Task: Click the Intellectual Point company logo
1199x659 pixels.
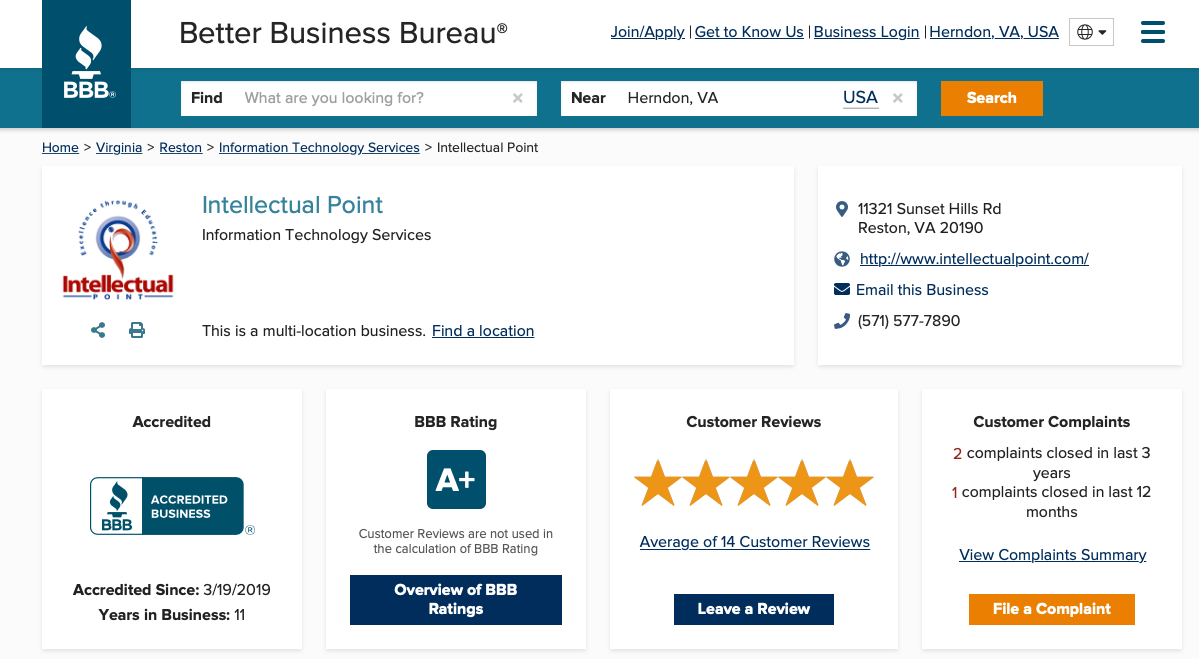Action: (118, 249)
